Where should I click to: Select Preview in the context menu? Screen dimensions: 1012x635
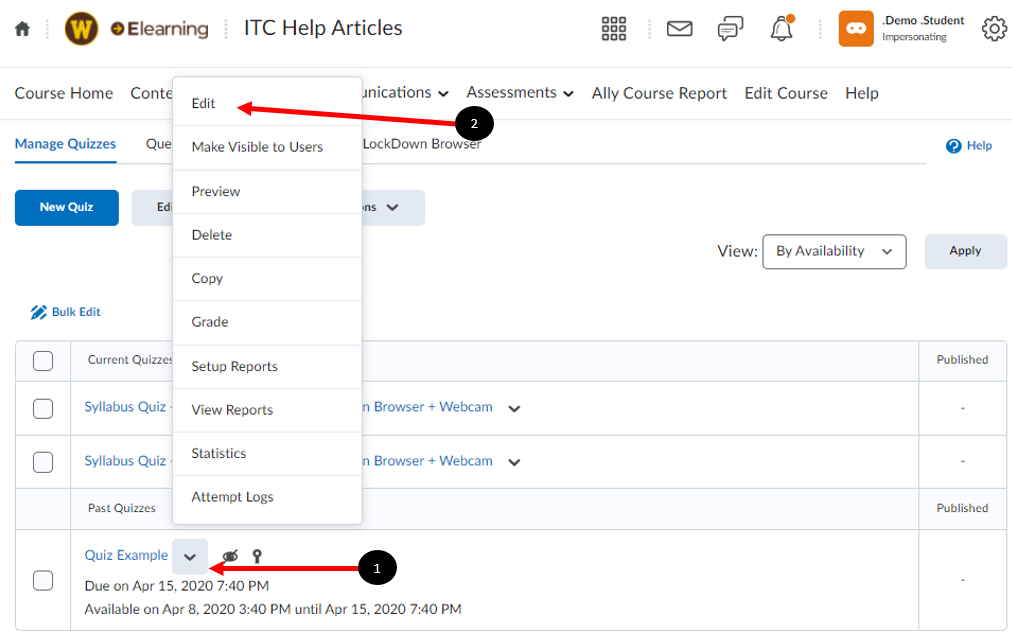(x=267, y=192)
